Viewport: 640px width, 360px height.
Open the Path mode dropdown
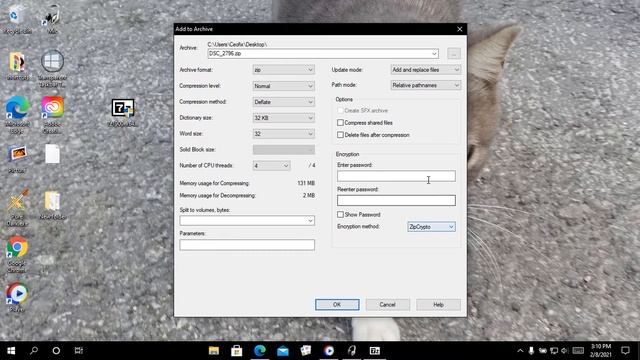pyautogui.click(x=426, y=85)
